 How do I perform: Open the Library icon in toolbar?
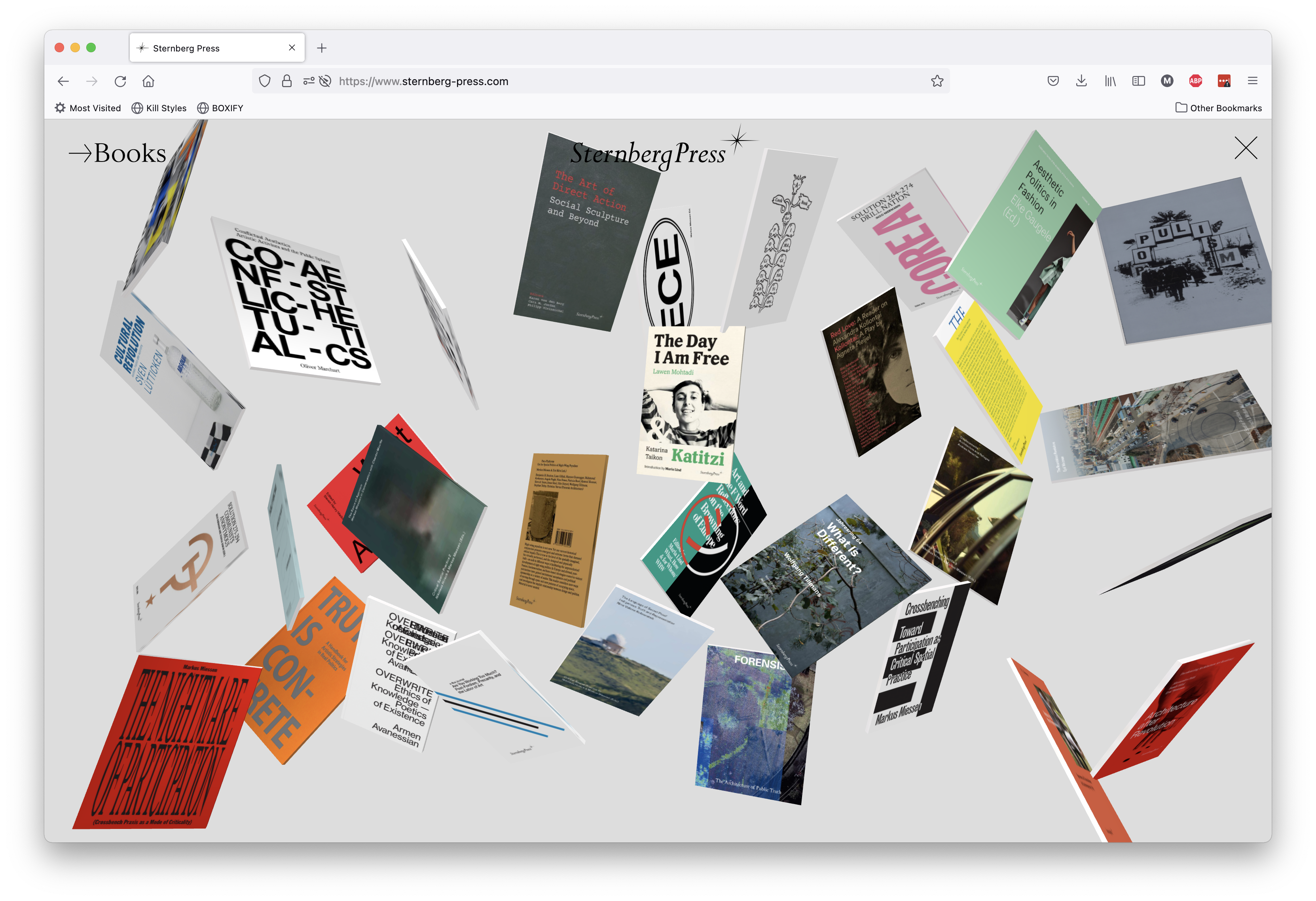click(x=1110, y=81)
